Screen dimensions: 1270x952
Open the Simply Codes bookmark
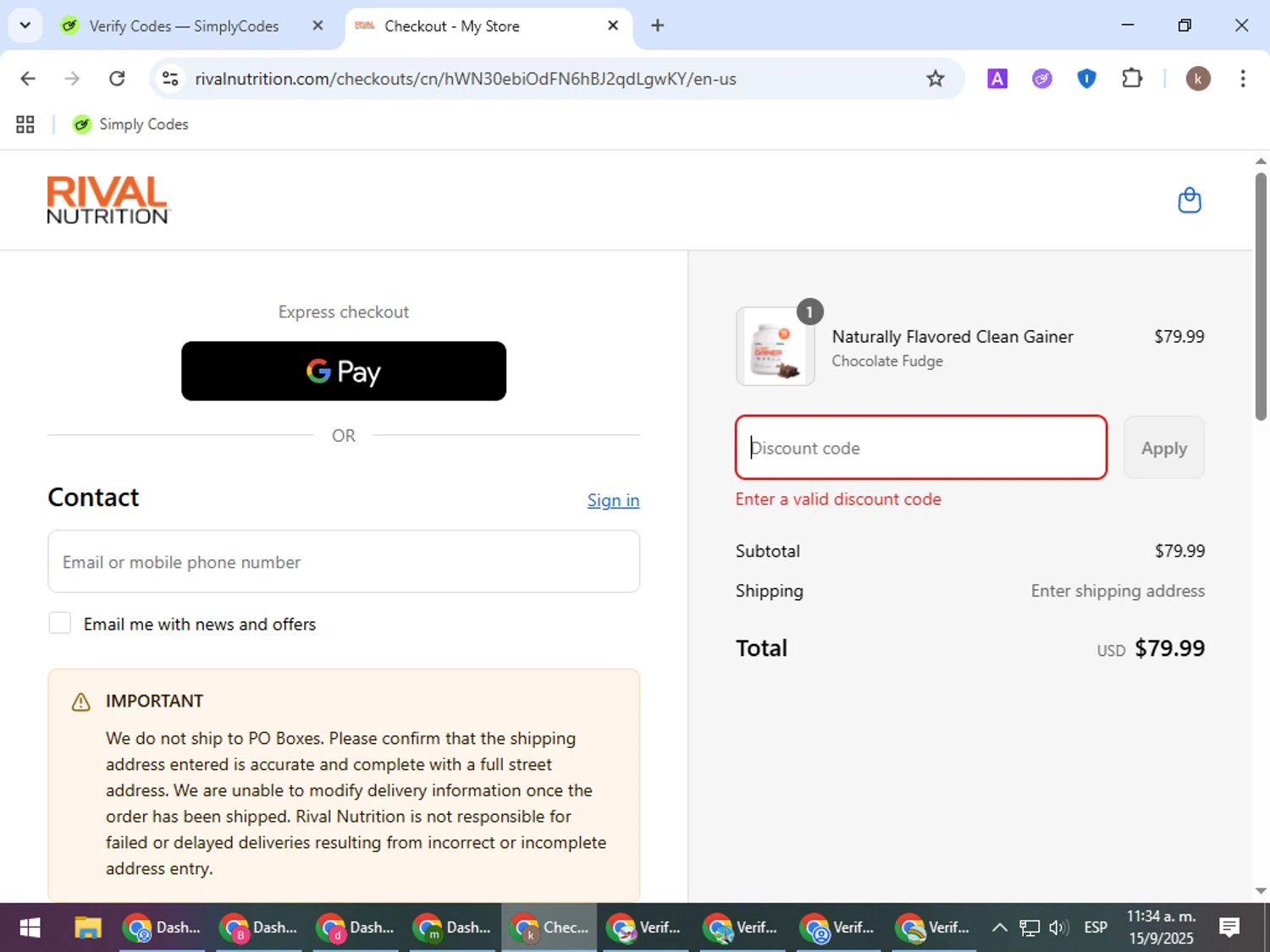[x=130, y=124]
